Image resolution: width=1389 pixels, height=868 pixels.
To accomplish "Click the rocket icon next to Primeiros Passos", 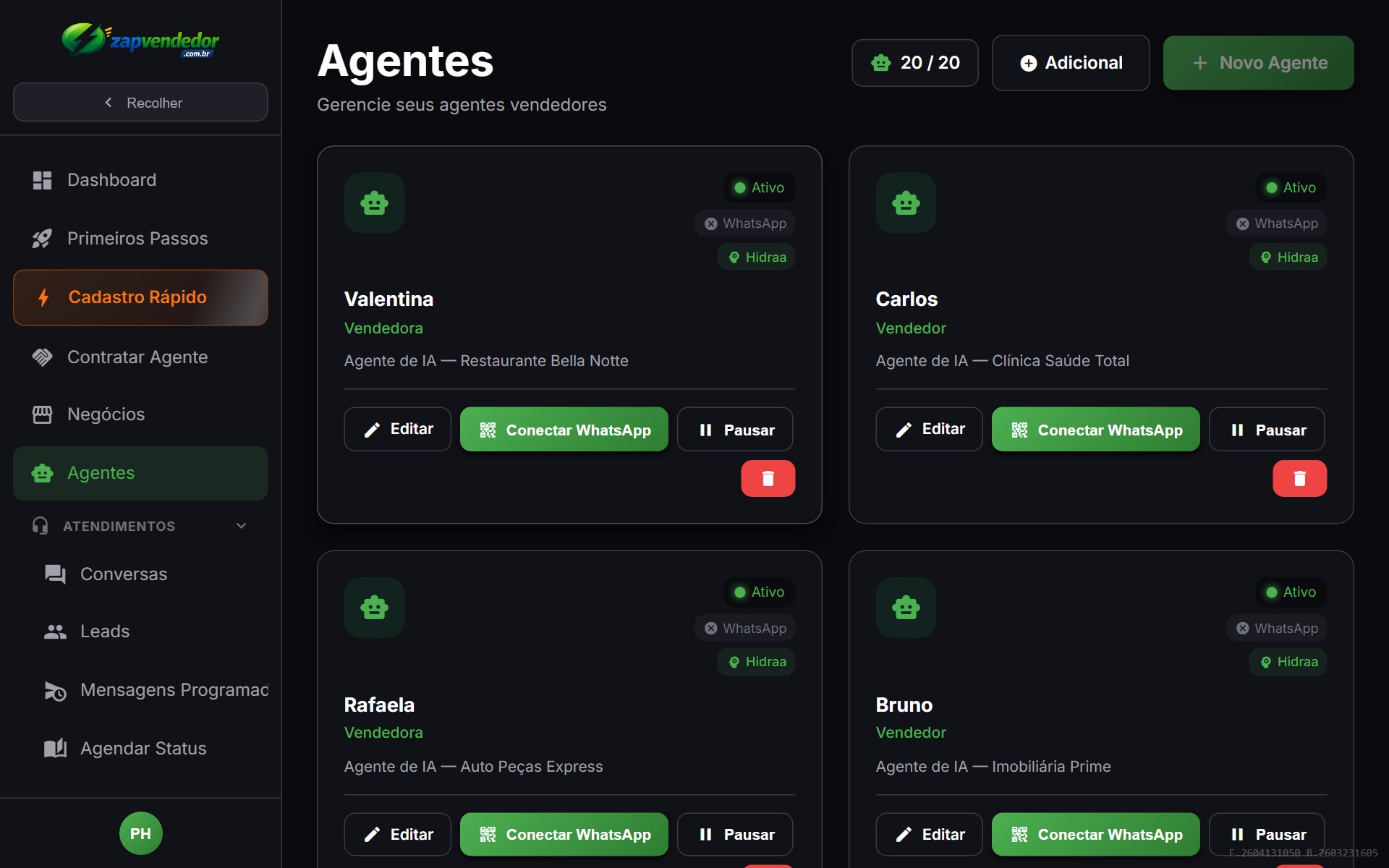I will tap(42, 238).
